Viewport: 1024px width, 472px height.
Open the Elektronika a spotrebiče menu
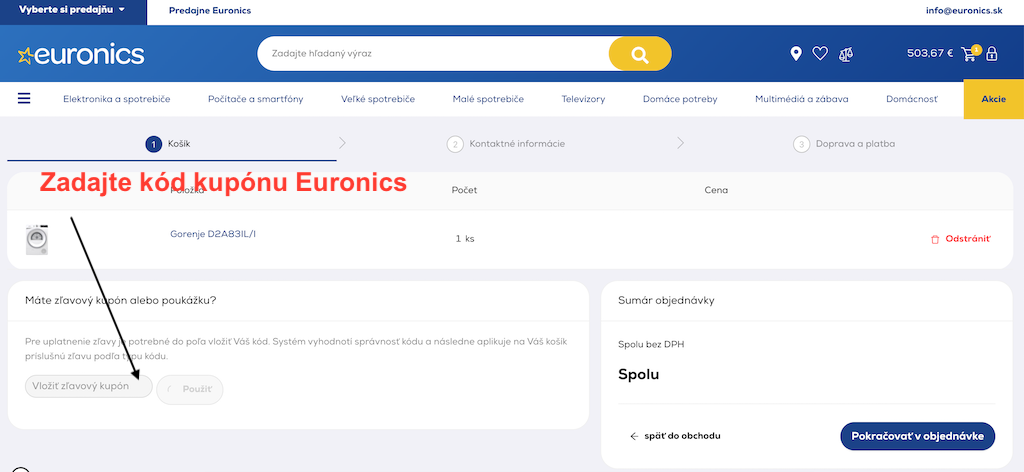[117, 99]
